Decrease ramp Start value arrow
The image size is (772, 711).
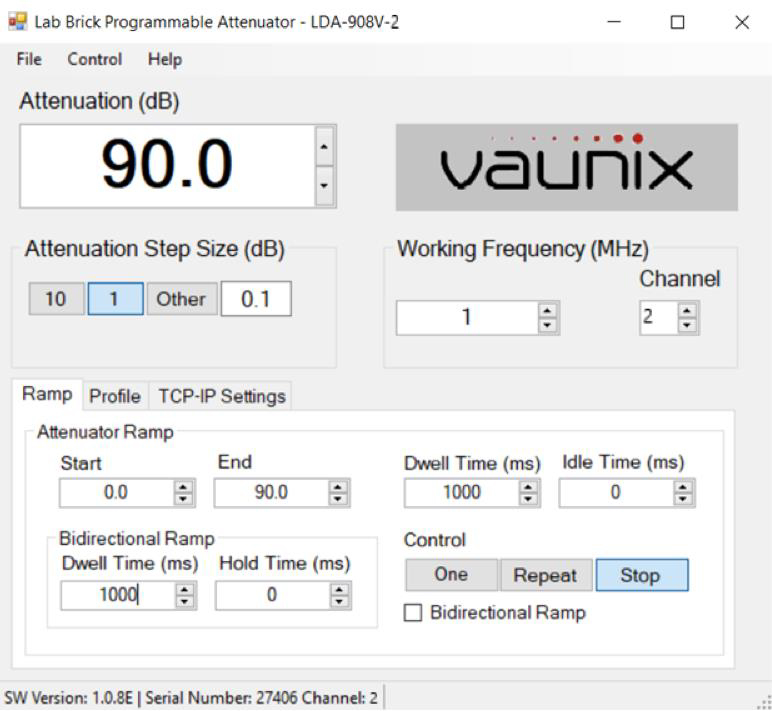click(183, 499)
